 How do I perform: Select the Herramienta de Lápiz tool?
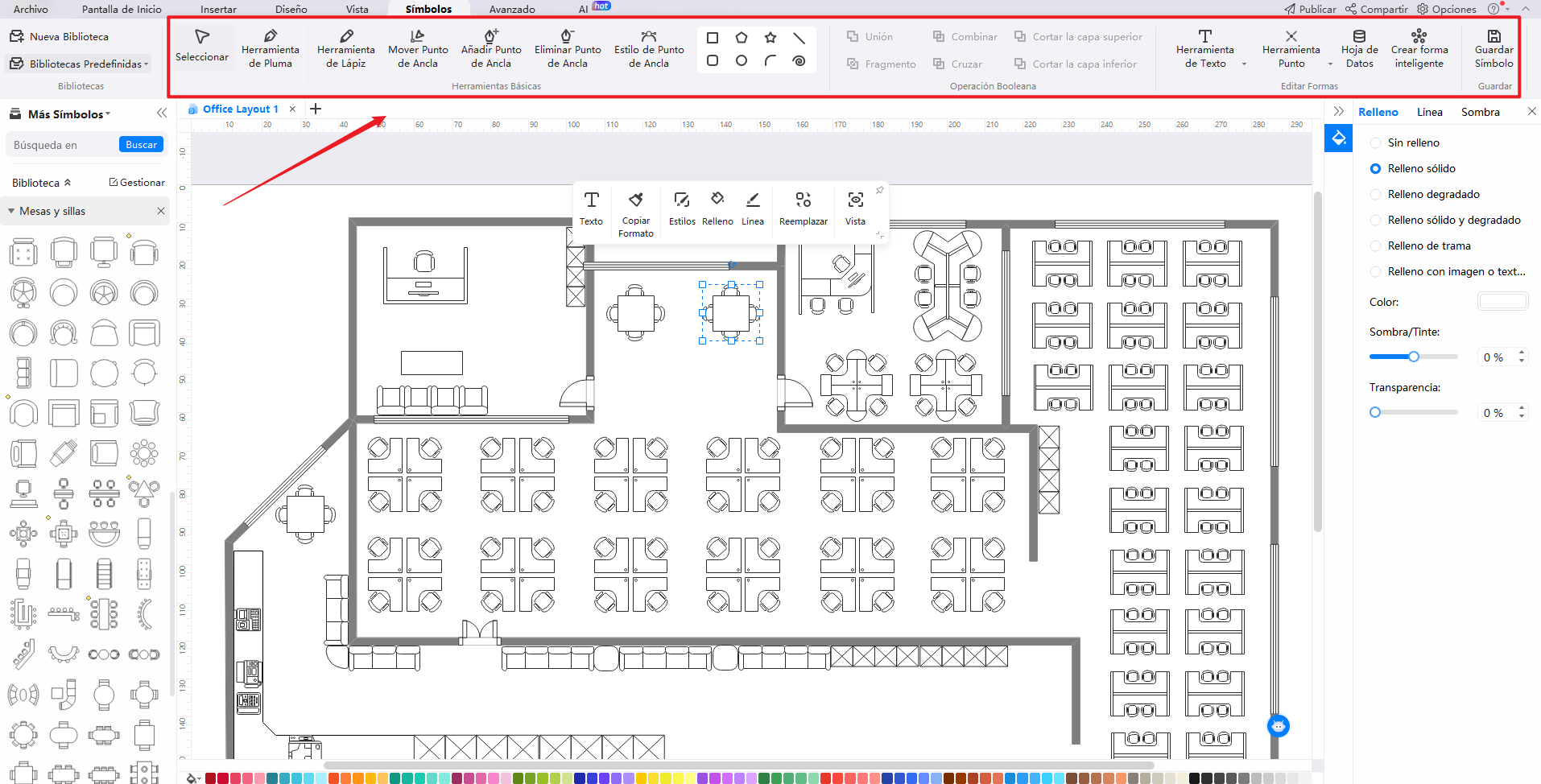tap(345, 48)
